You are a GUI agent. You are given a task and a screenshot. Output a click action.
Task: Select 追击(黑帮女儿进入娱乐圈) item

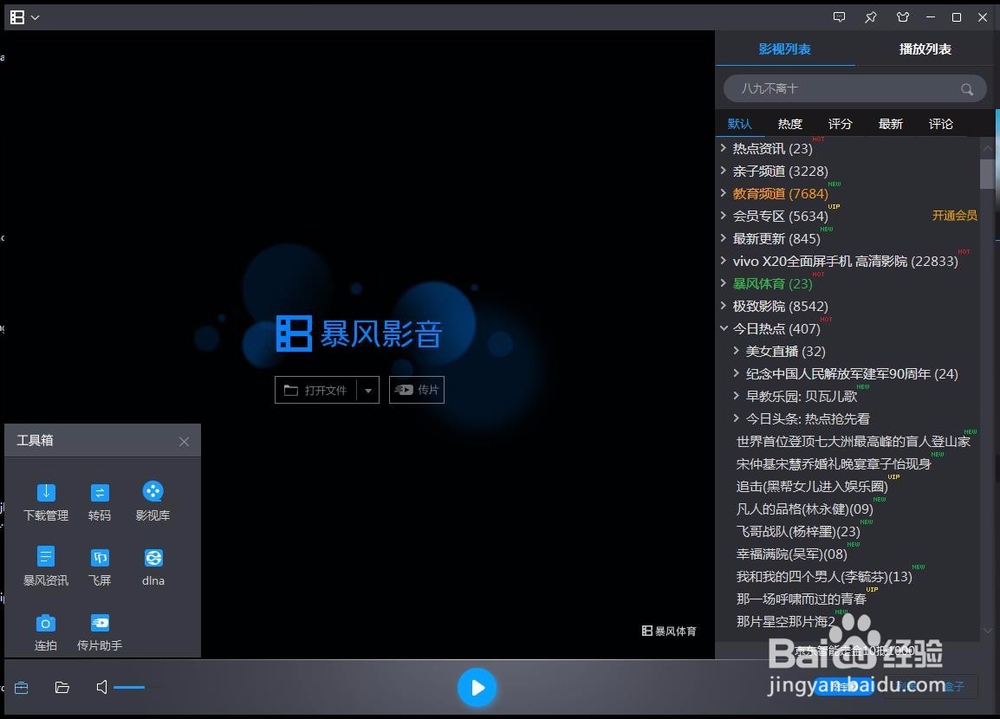(x=812, y=486)
